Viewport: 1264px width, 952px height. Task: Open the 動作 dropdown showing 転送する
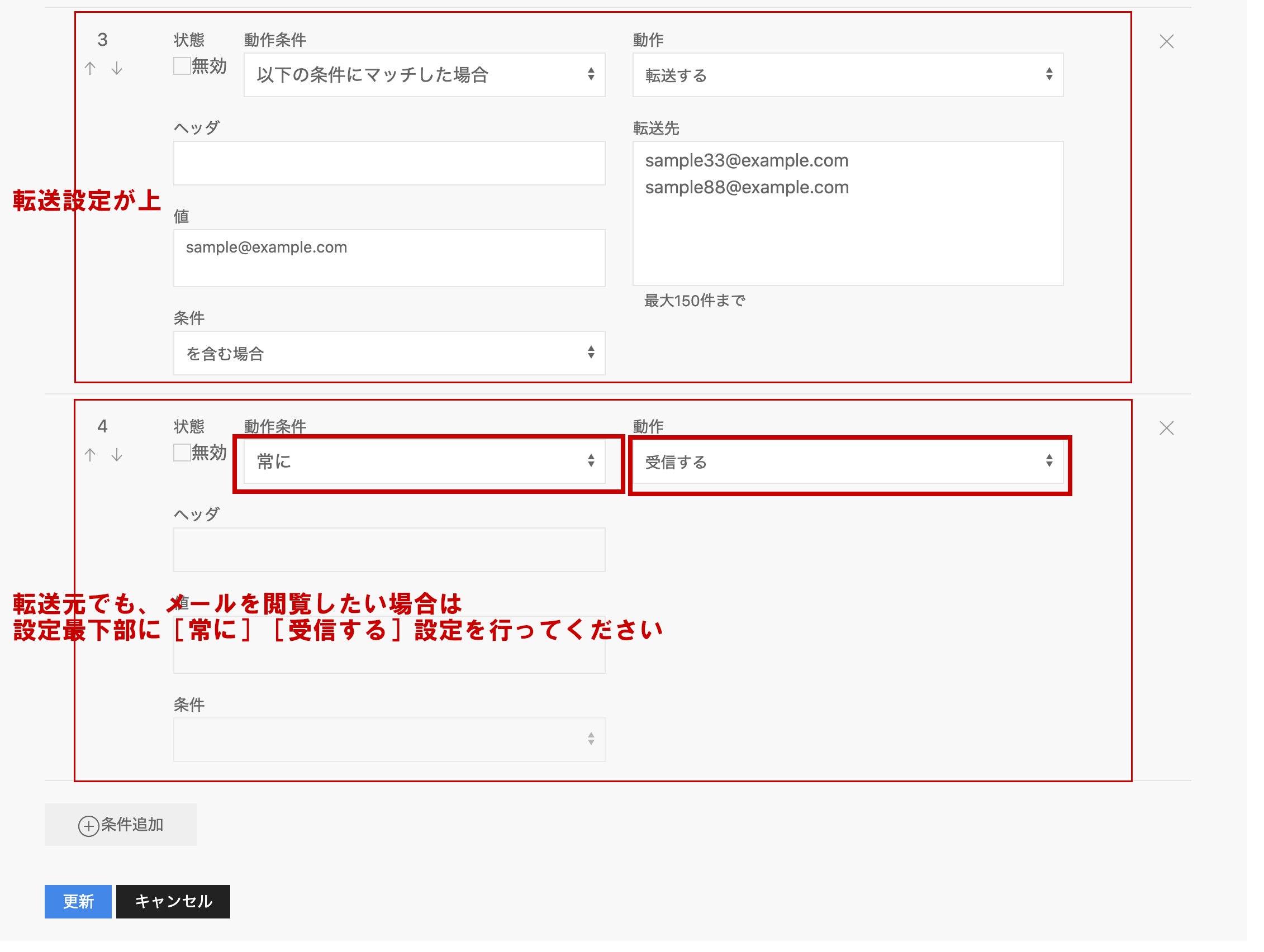[x=848, y=75]
